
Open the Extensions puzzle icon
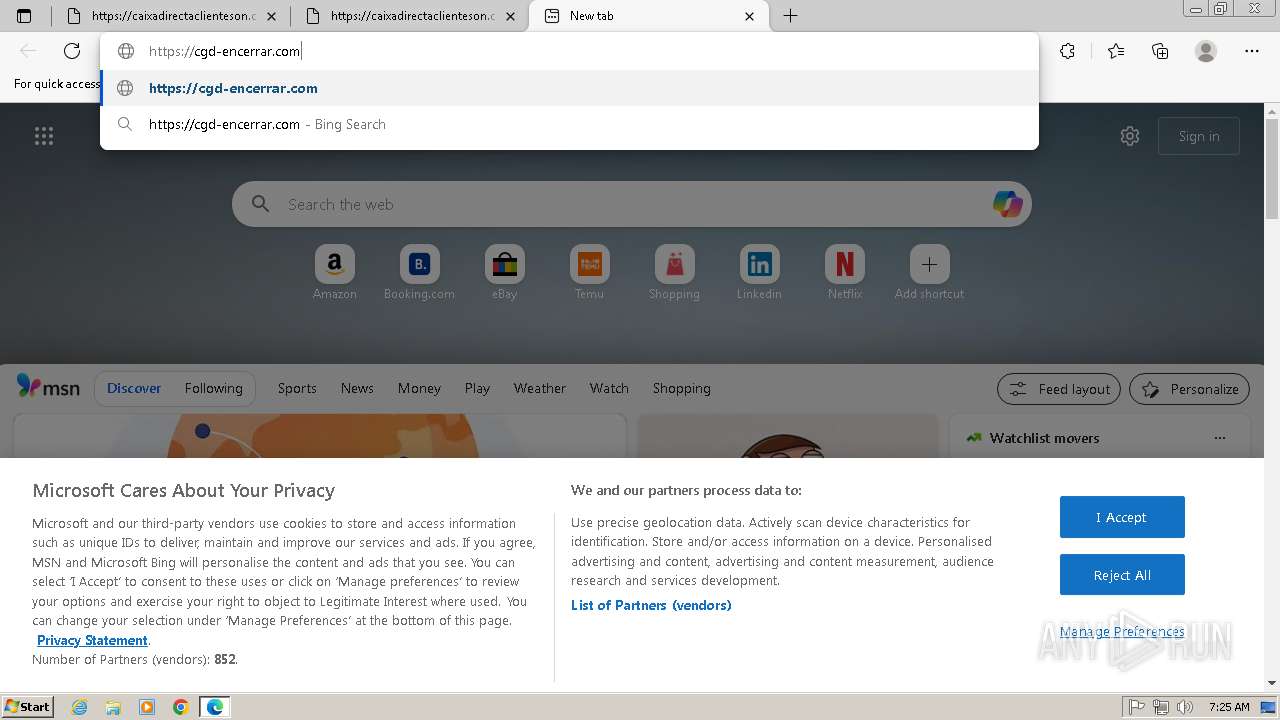pyautogui.click(x=1068, y=51)
